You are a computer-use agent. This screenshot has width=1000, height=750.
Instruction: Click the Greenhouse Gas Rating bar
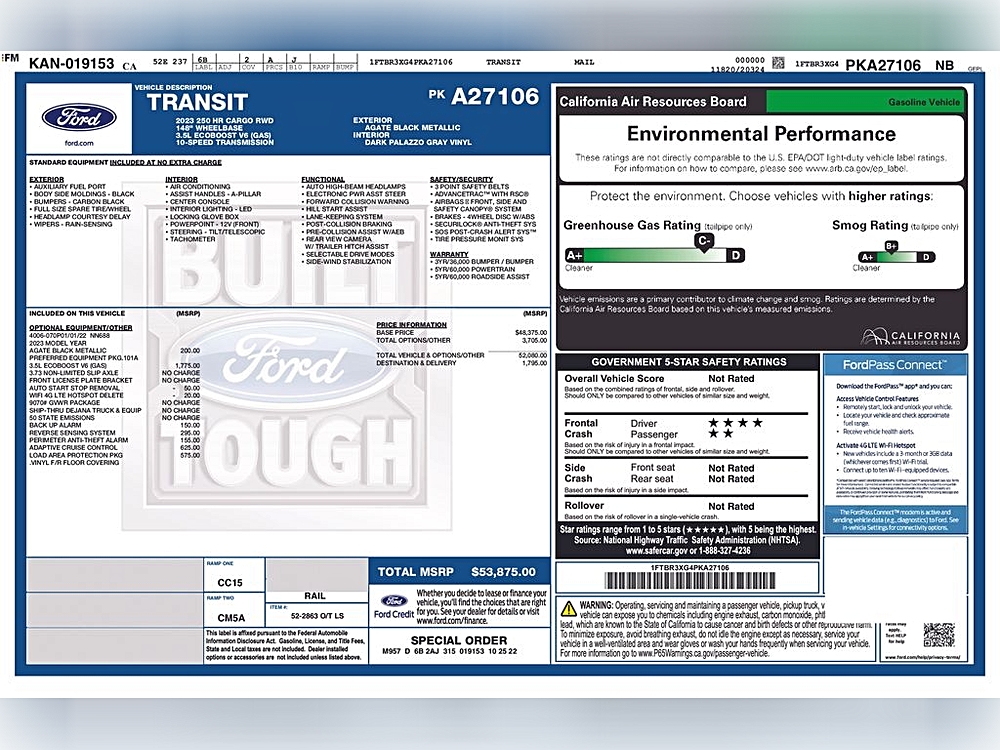coord(654,256)
